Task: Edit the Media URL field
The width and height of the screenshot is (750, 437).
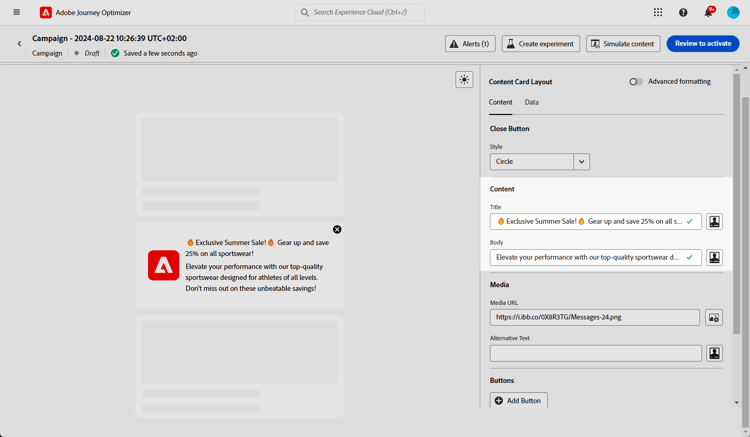Action: pyautogui.click(x=595, y=317)
